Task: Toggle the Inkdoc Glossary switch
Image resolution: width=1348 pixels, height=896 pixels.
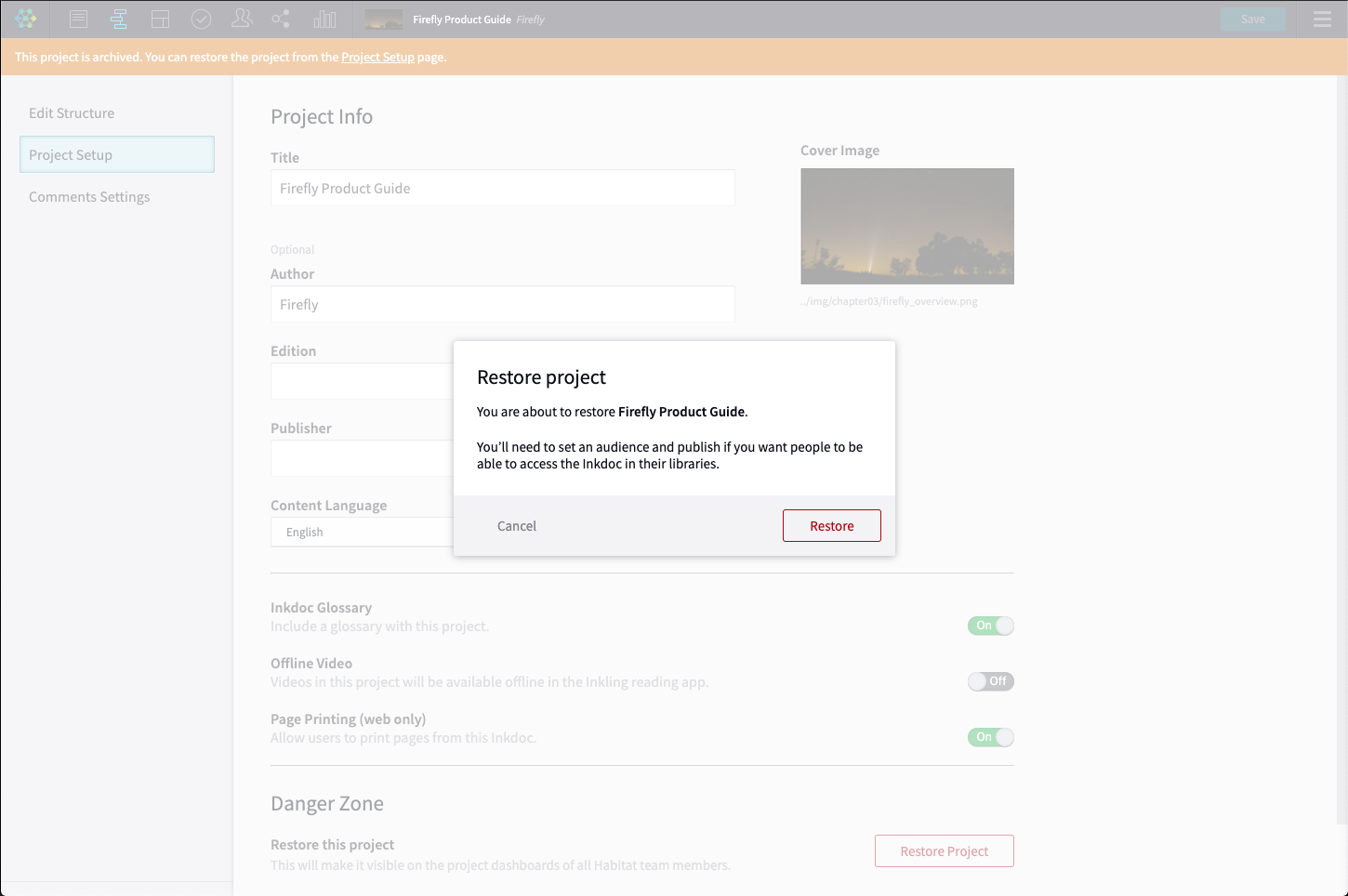Action: [990, 626]
